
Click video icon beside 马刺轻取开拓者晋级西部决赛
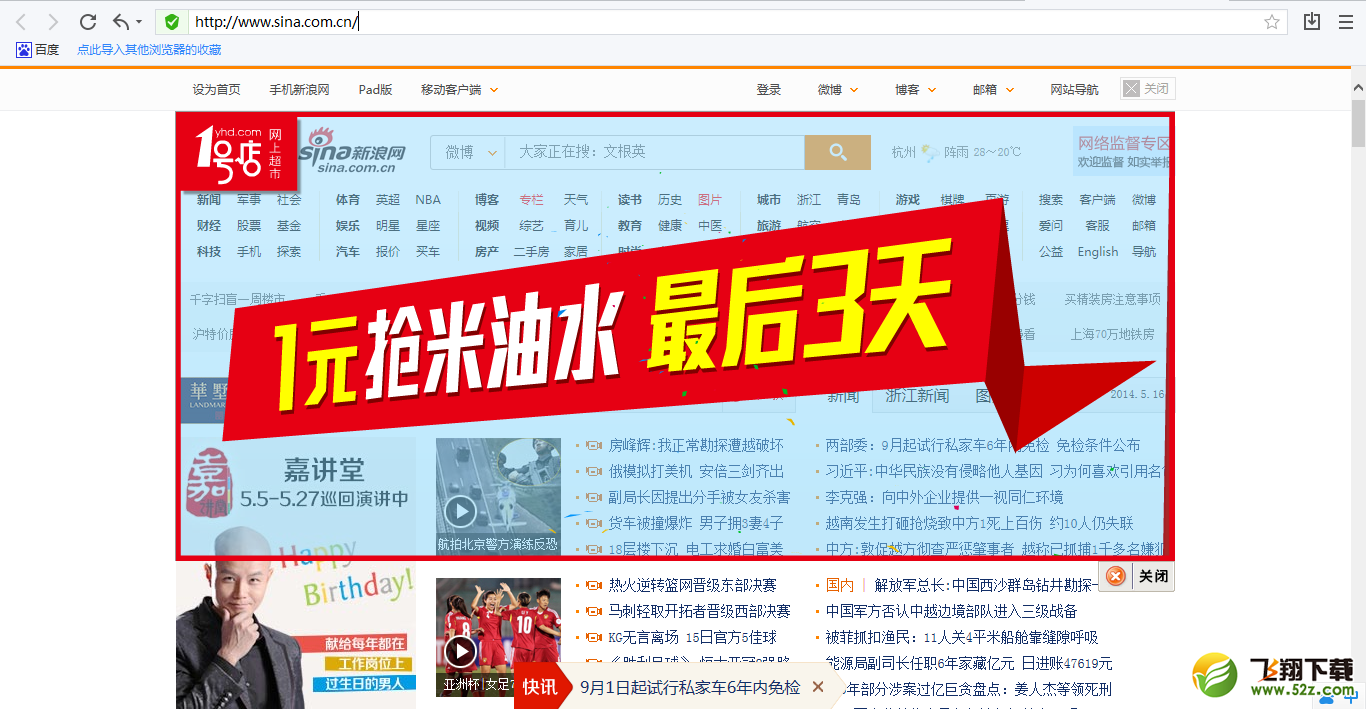593,611
